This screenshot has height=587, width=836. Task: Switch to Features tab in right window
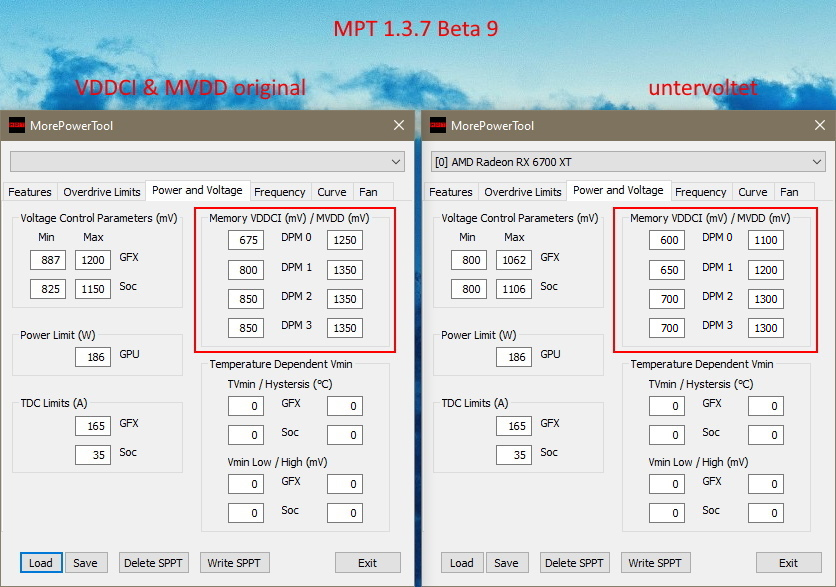coord(451,192)
